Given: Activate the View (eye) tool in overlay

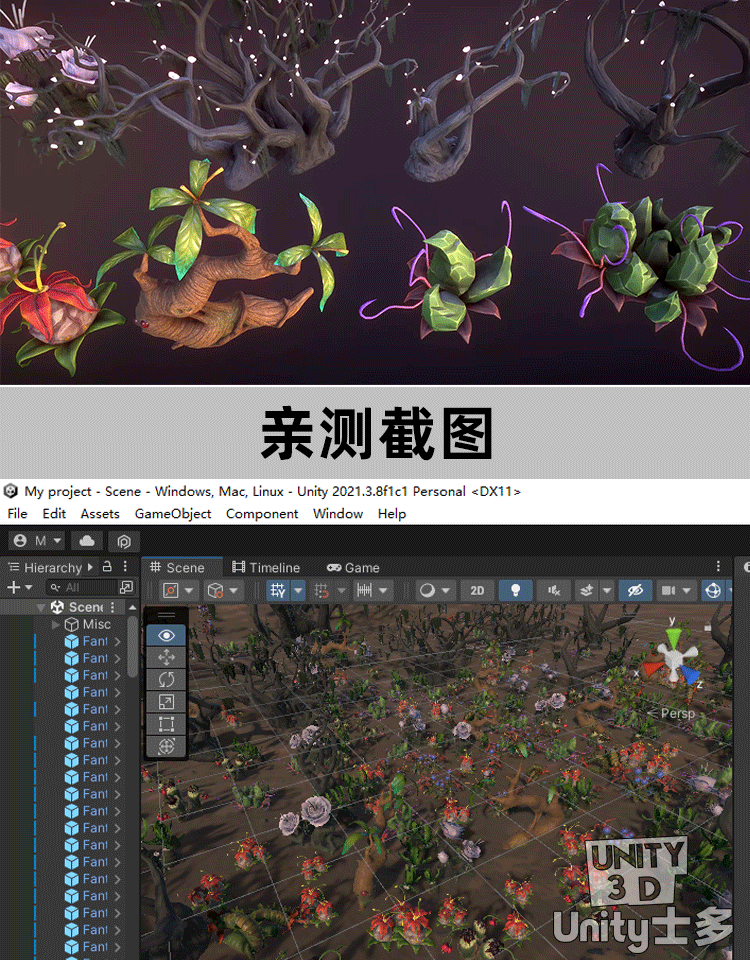Looking at the screenshot, I should coord(166,635).
